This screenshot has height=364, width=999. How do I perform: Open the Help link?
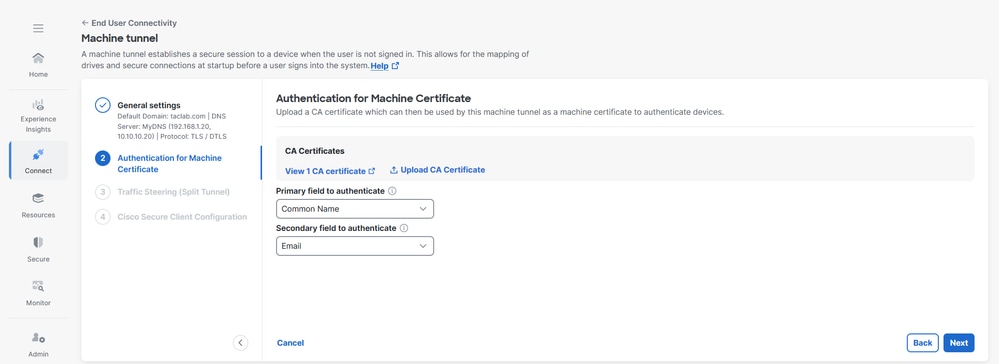[x=379, y=66]
